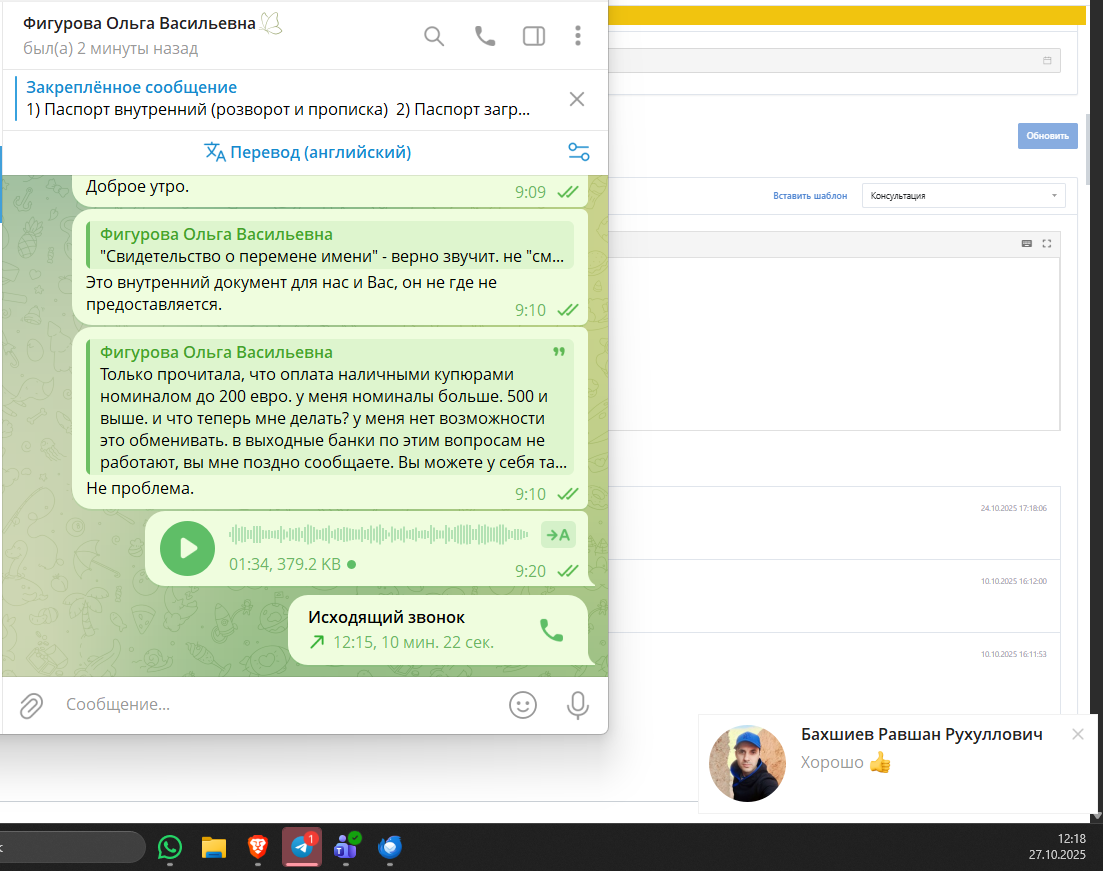Click the outgoing call phone icon
Image resolution: width=1103 pixels, height=871 pixels.
(x=551, y=630)
